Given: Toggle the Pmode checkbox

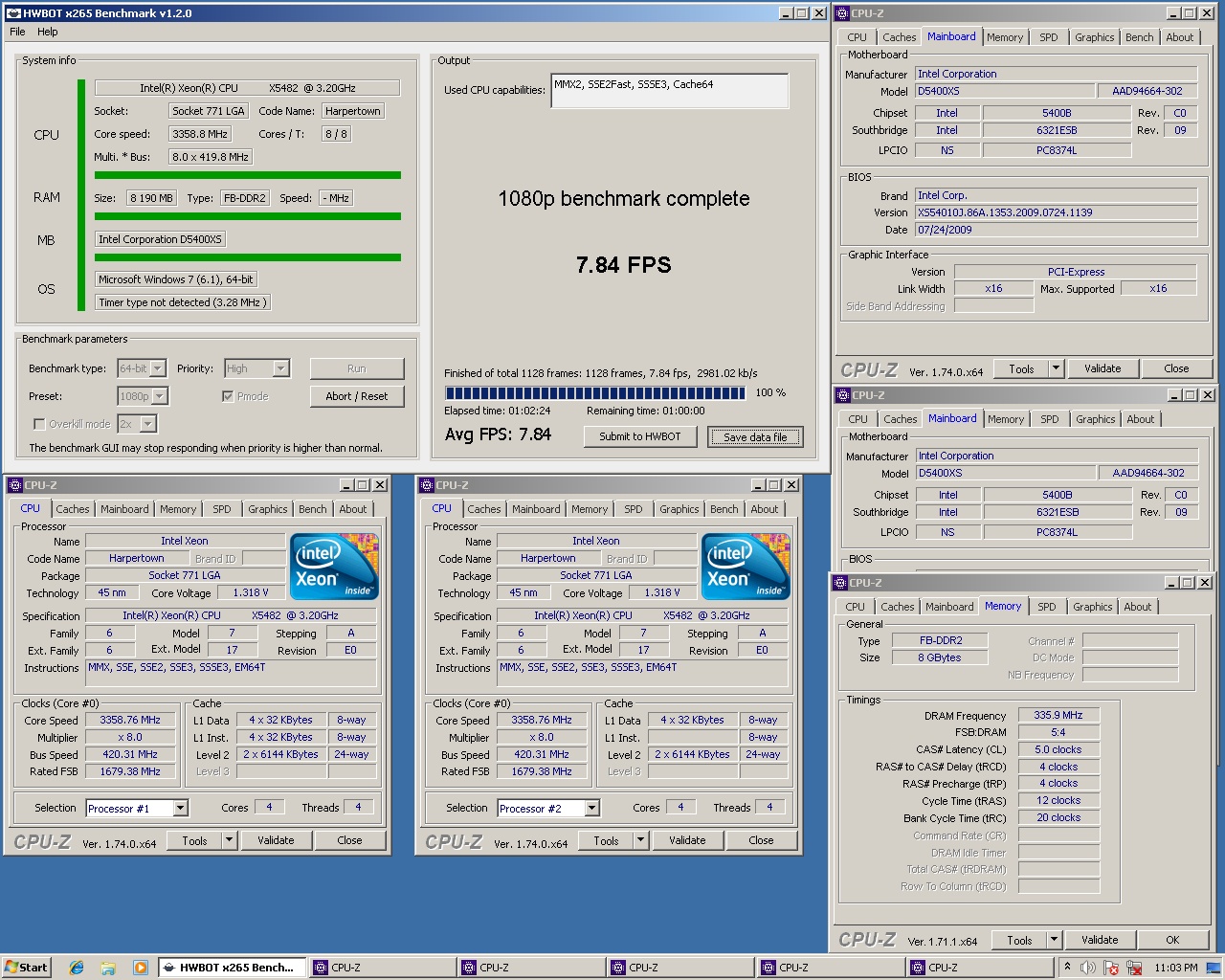Looking at the screenshot, I should pos(228,396).
